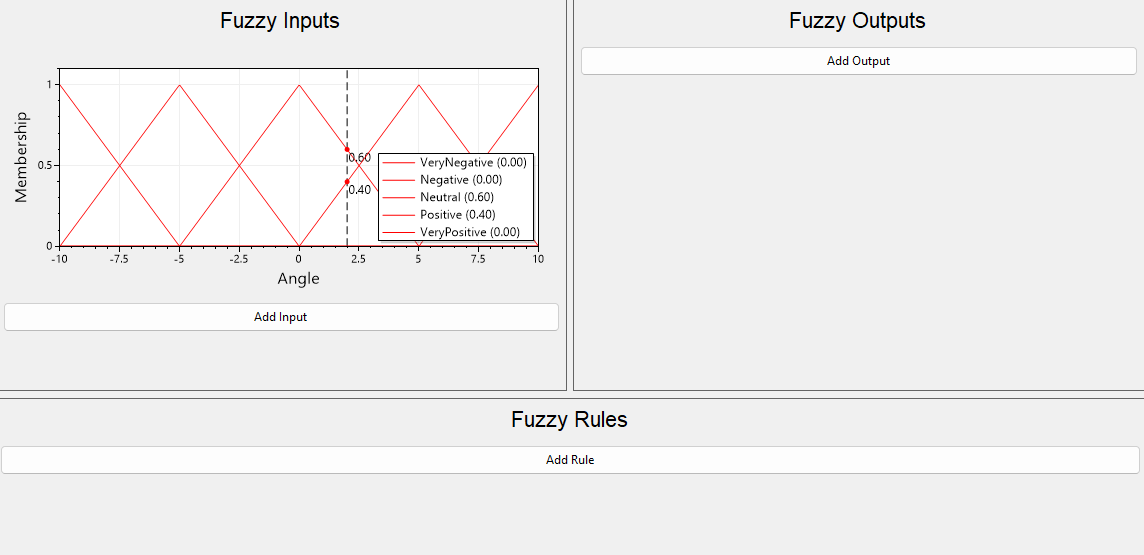Click the Fuzzy Outputs heading
The height and width of the screenshot is (555, 1144).
click(x=857, y=20)
